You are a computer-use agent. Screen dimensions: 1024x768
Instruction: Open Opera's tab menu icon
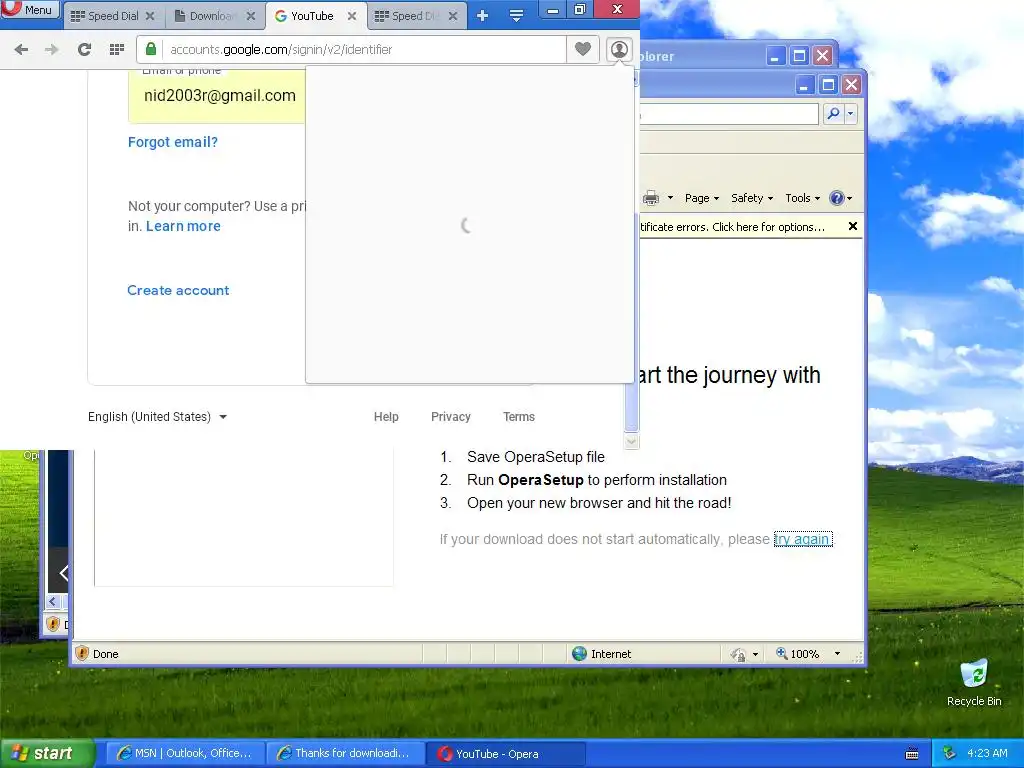517,16
